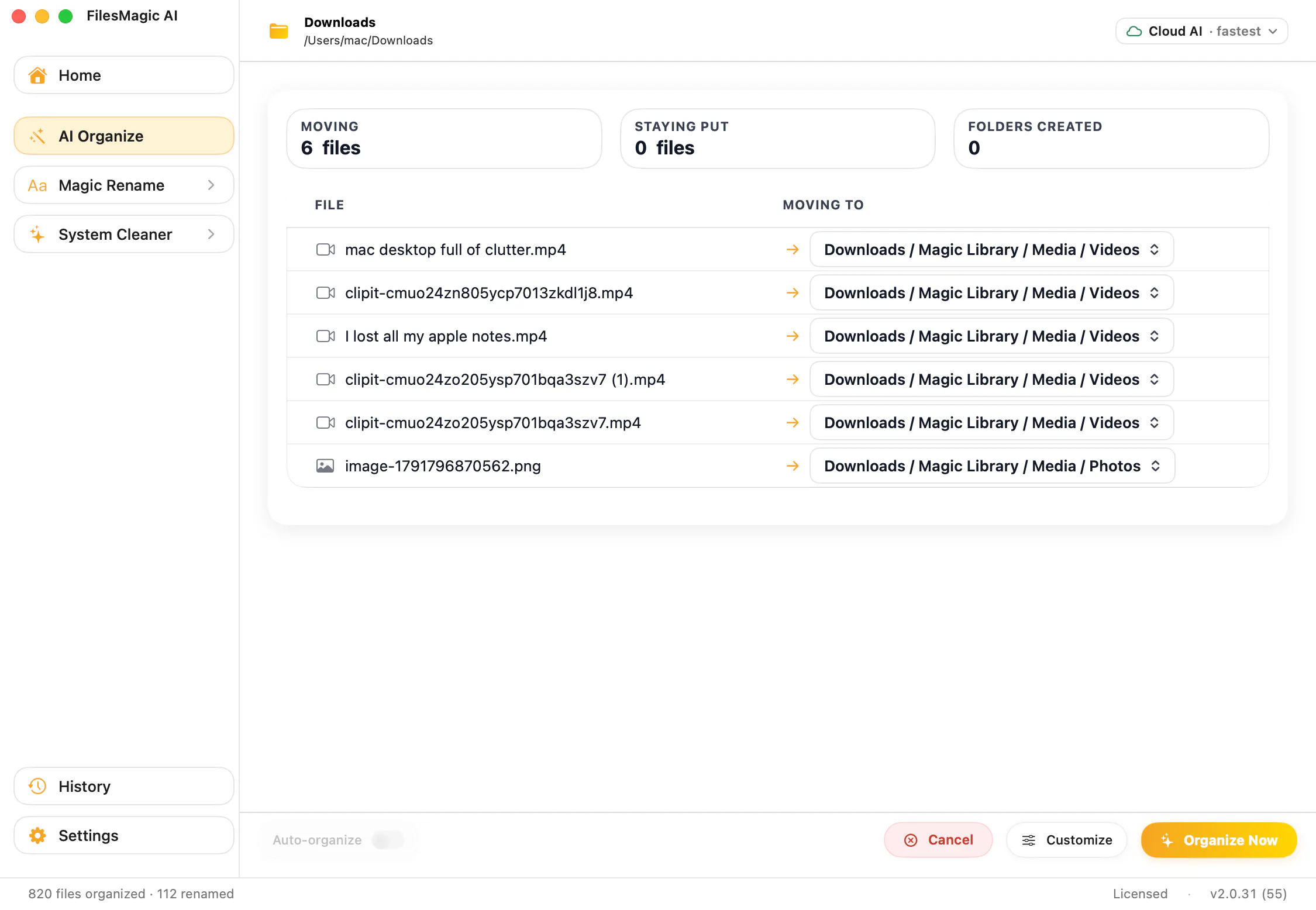This screenshot has width=1316, height=910.
Task: Open the Media / Photos destination dropdown
Action: coord(993,466)
